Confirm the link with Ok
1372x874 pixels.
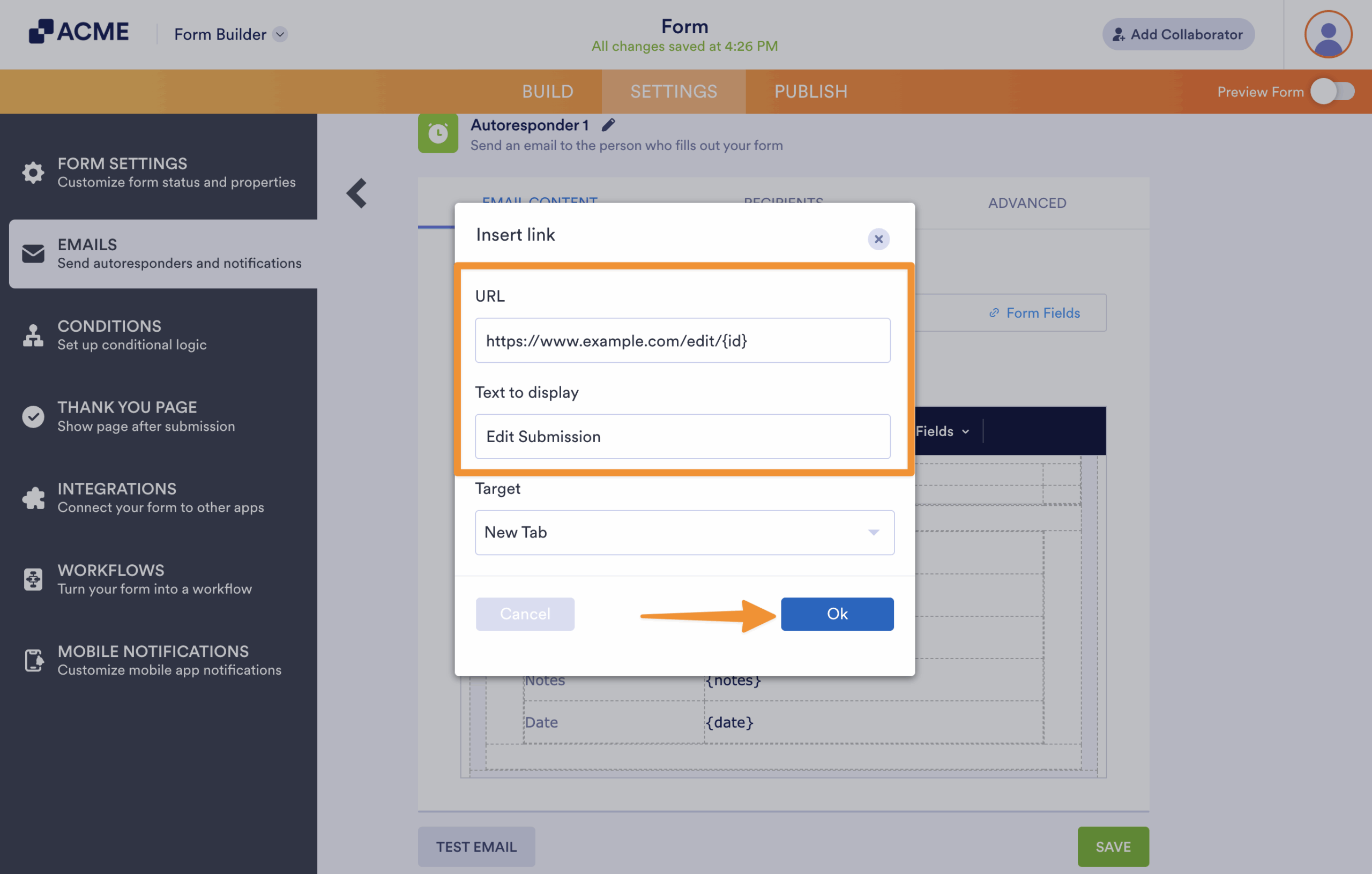point(837,614)
